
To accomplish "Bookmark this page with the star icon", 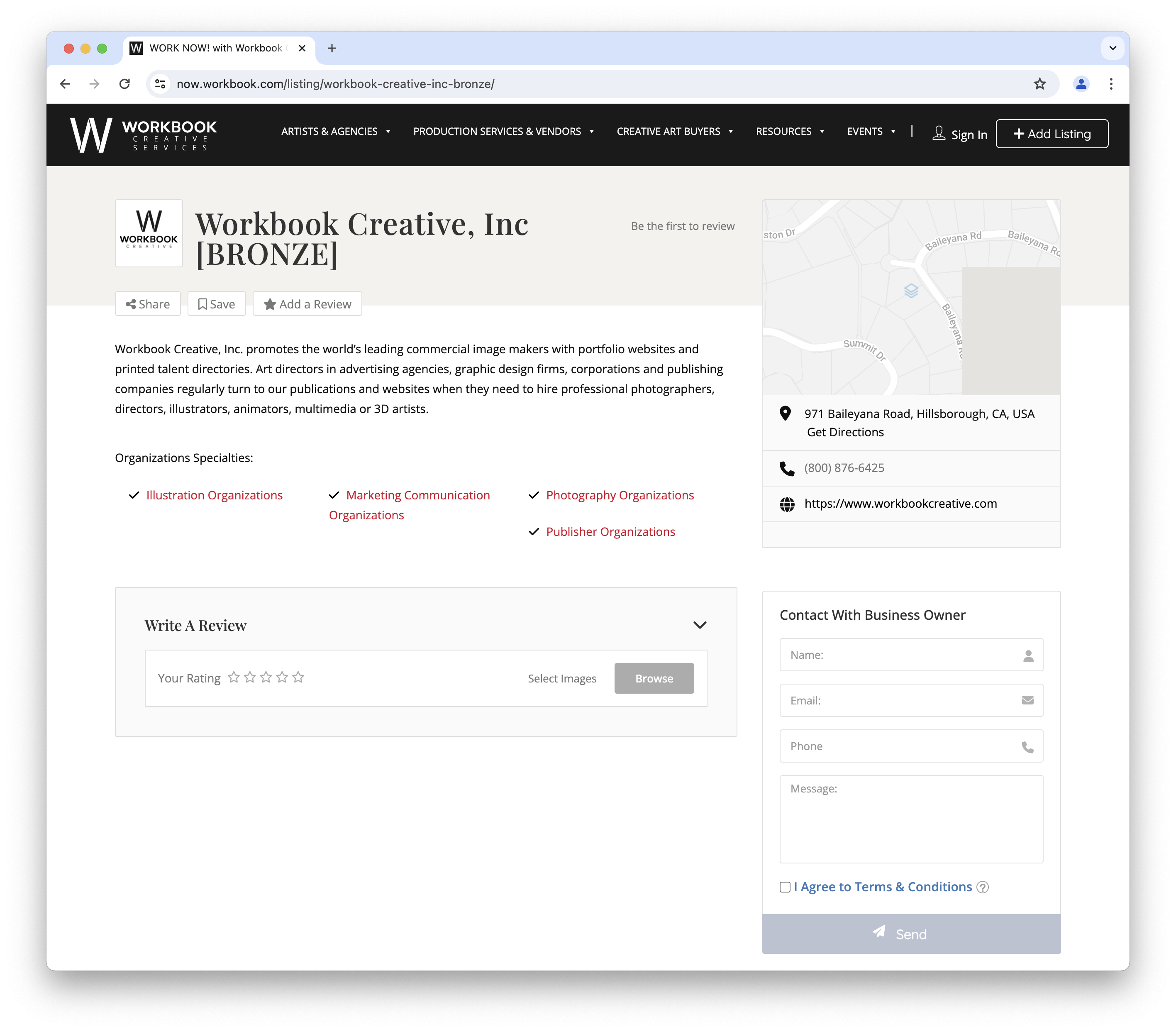I will pos(1039,84).
